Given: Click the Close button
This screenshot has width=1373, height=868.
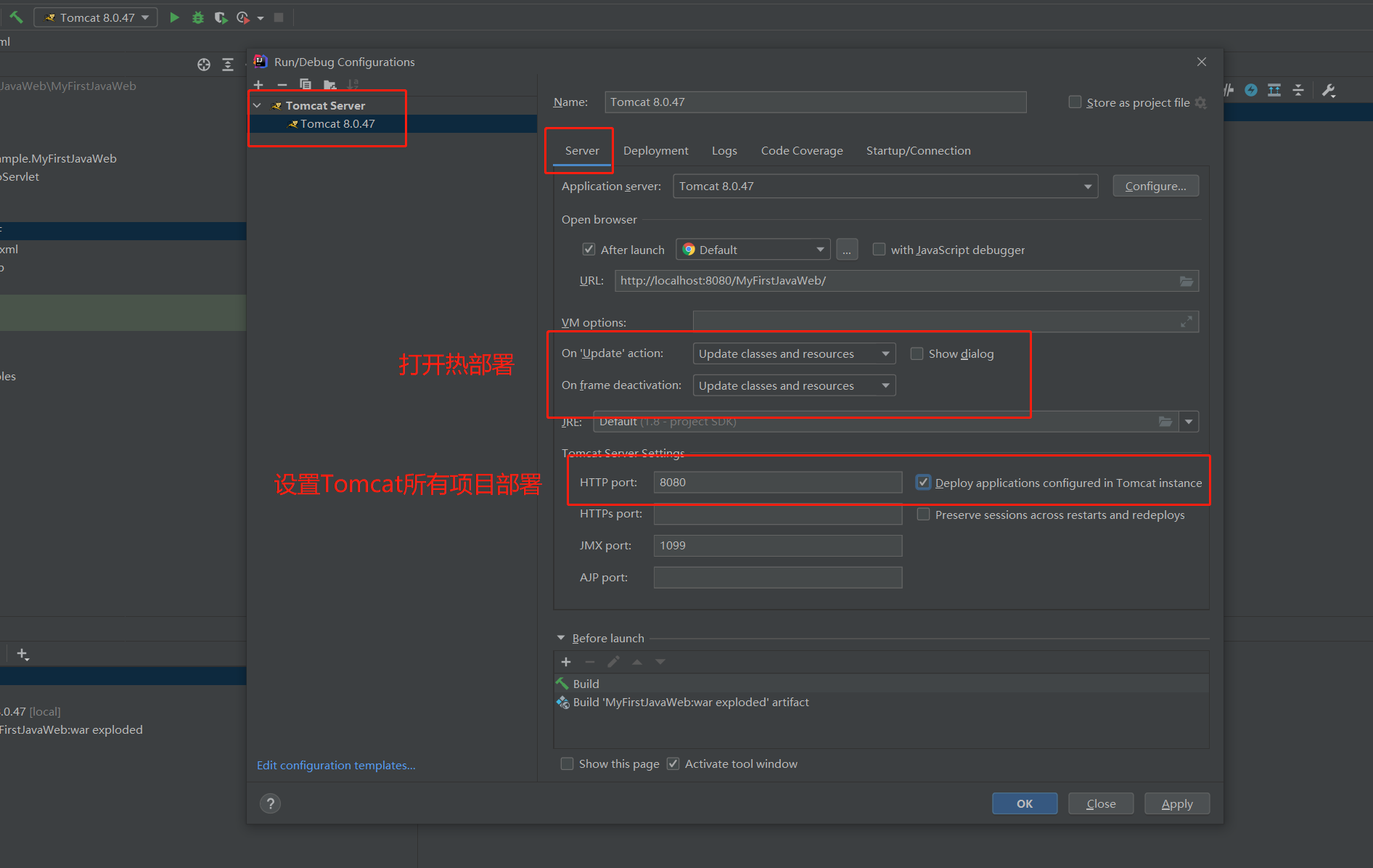Looking at the screenshot, I should (1101, 803).
